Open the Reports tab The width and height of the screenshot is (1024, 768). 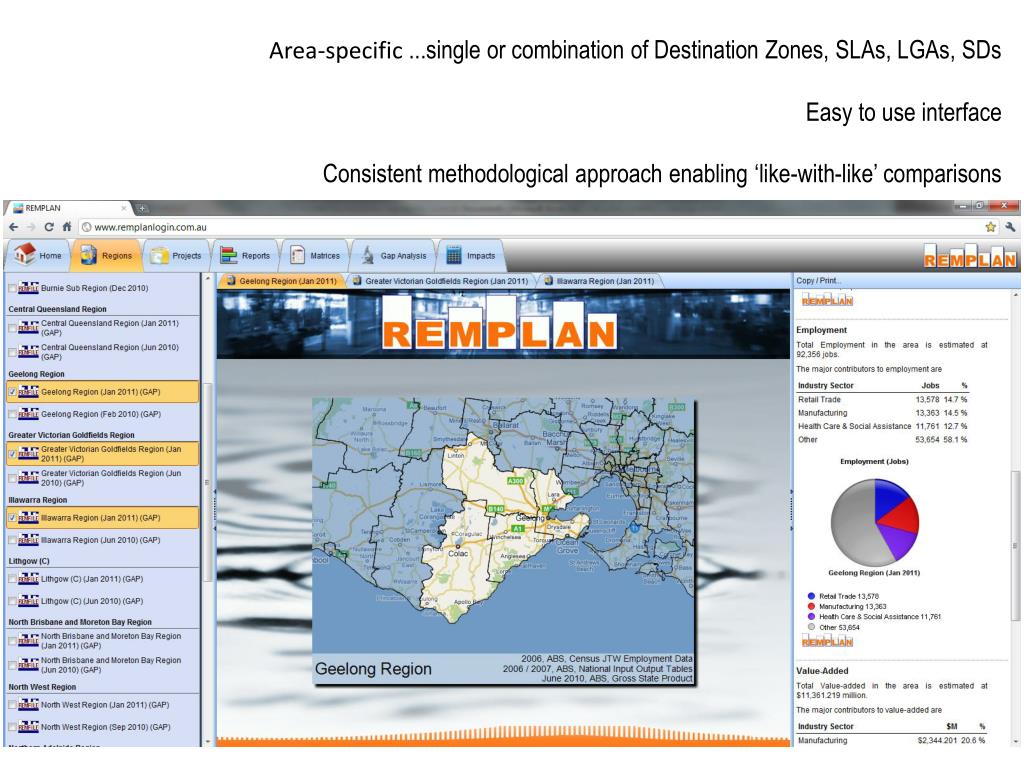[246, 255]
